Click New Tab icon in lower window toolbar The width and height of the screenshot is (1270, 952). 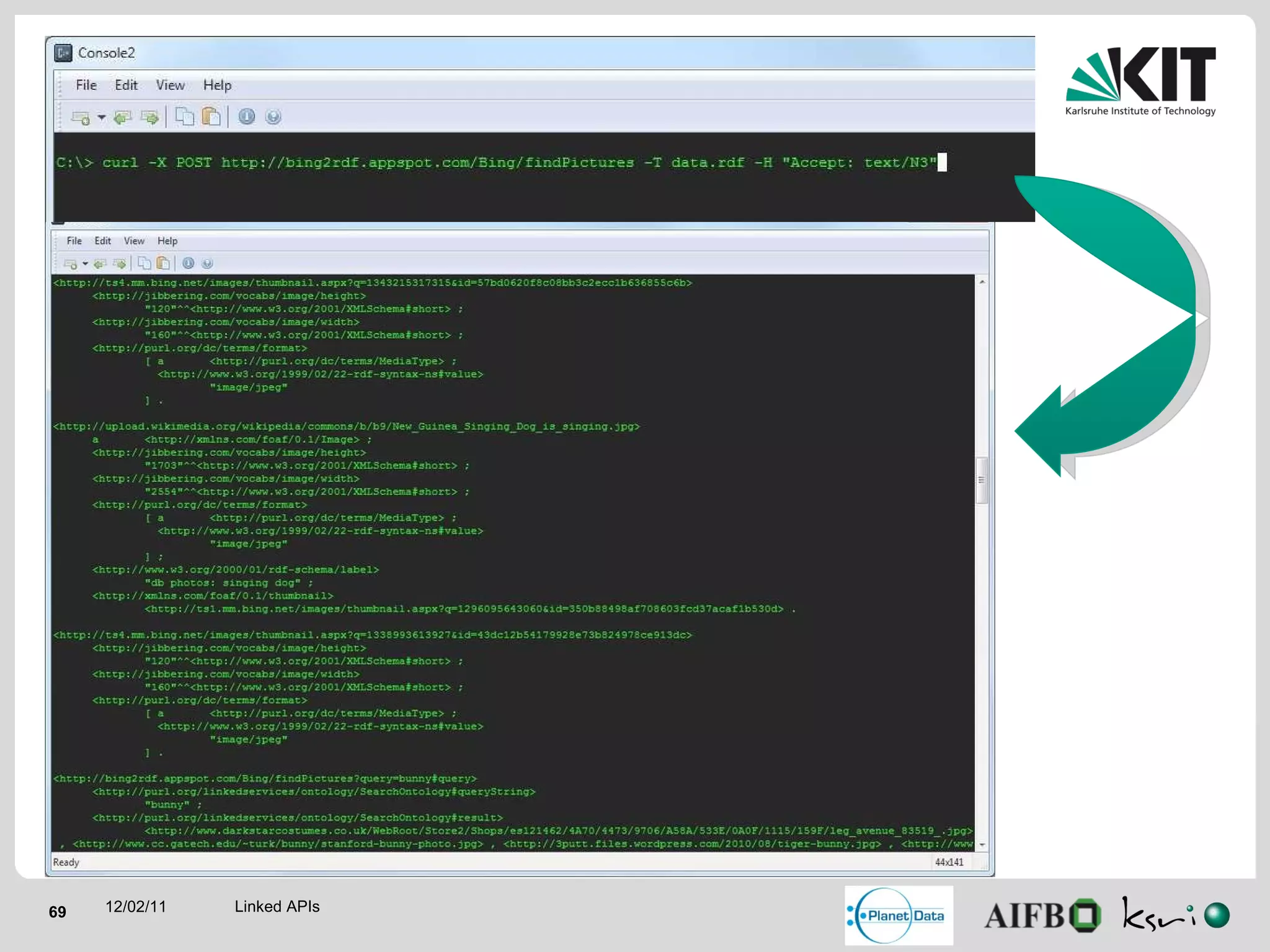pos(71,264)
